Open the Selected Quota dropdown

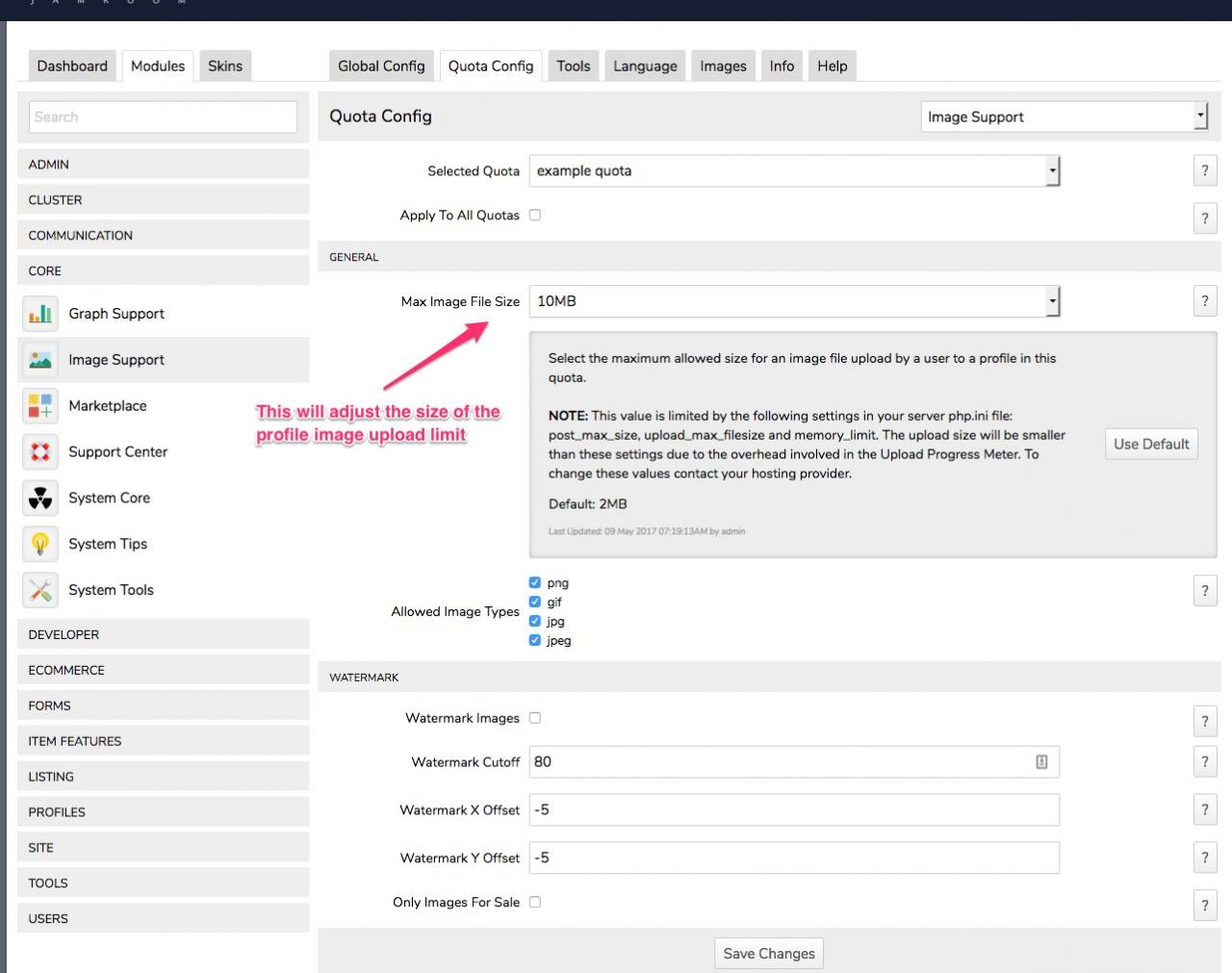[x=794, y=171]
